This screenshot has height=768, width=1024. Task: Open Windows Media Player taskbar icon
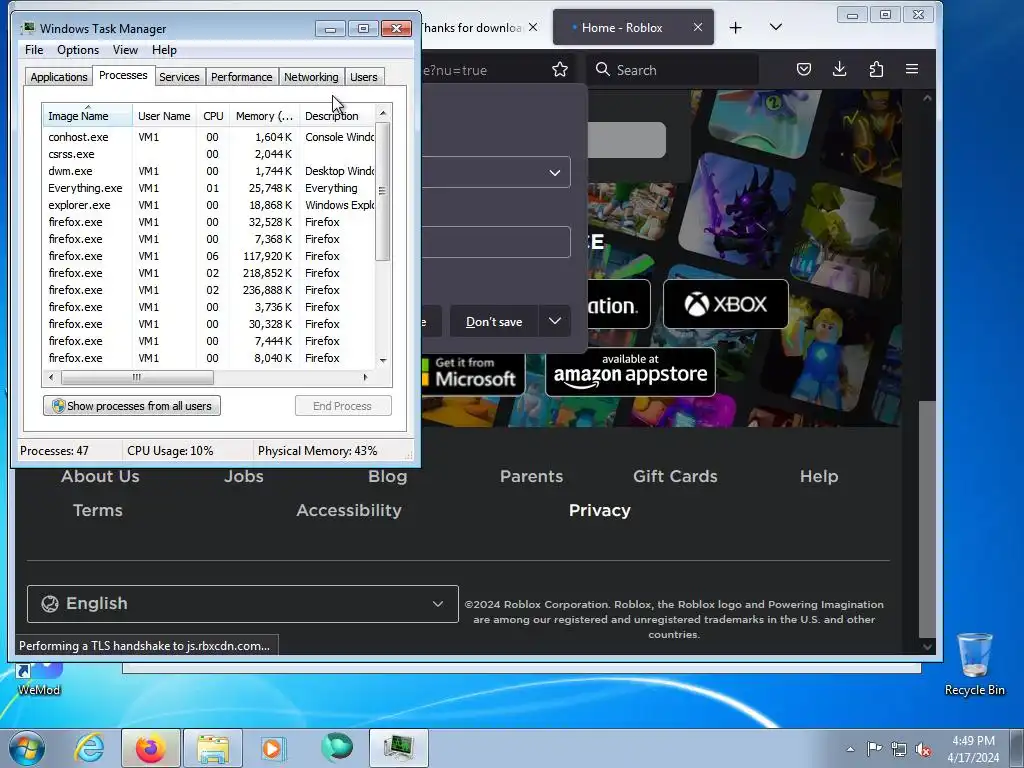pos(272,748)
